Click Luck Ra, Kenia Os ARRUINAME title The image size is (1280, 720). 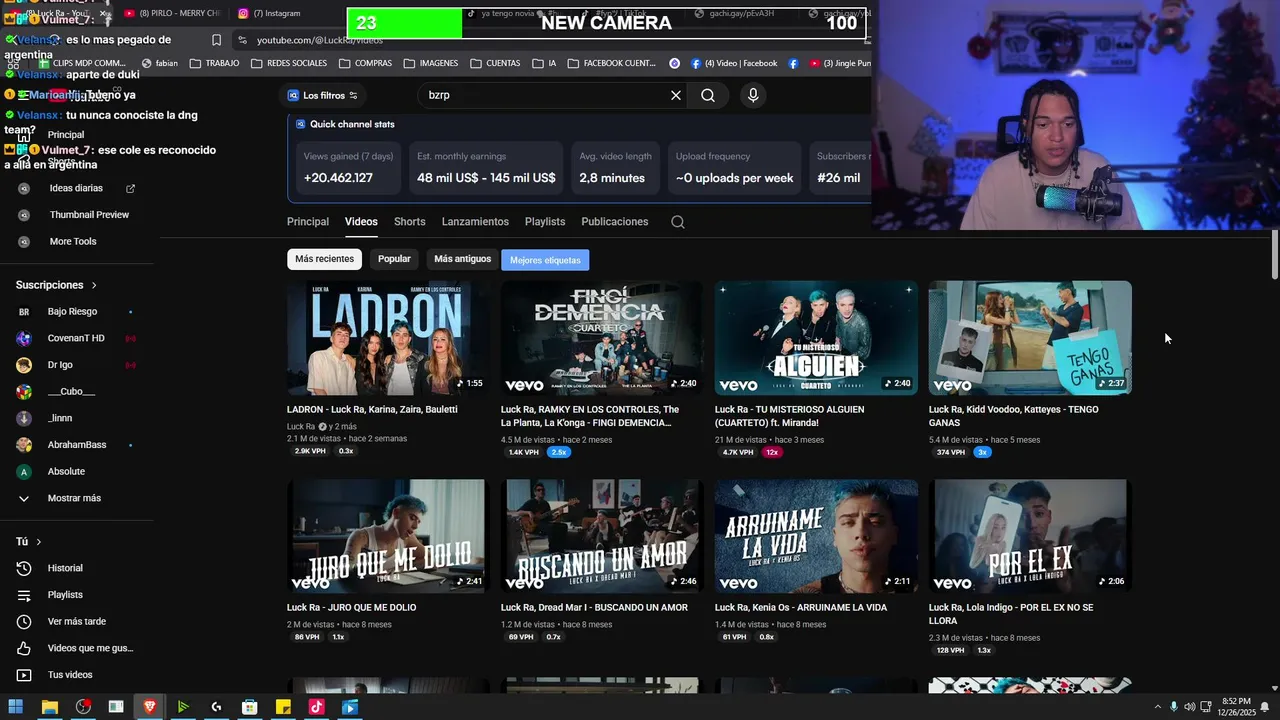(801, 608)
